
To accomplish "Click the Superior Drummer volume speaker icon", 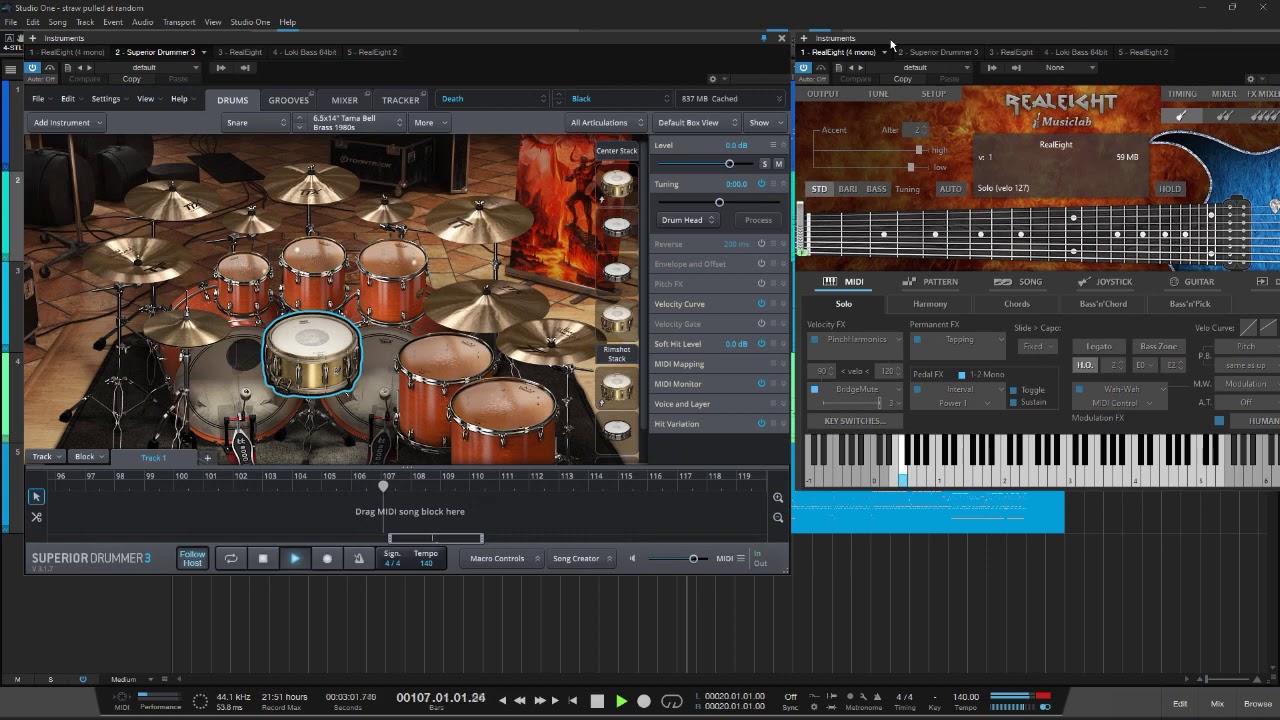I will 632,558.
